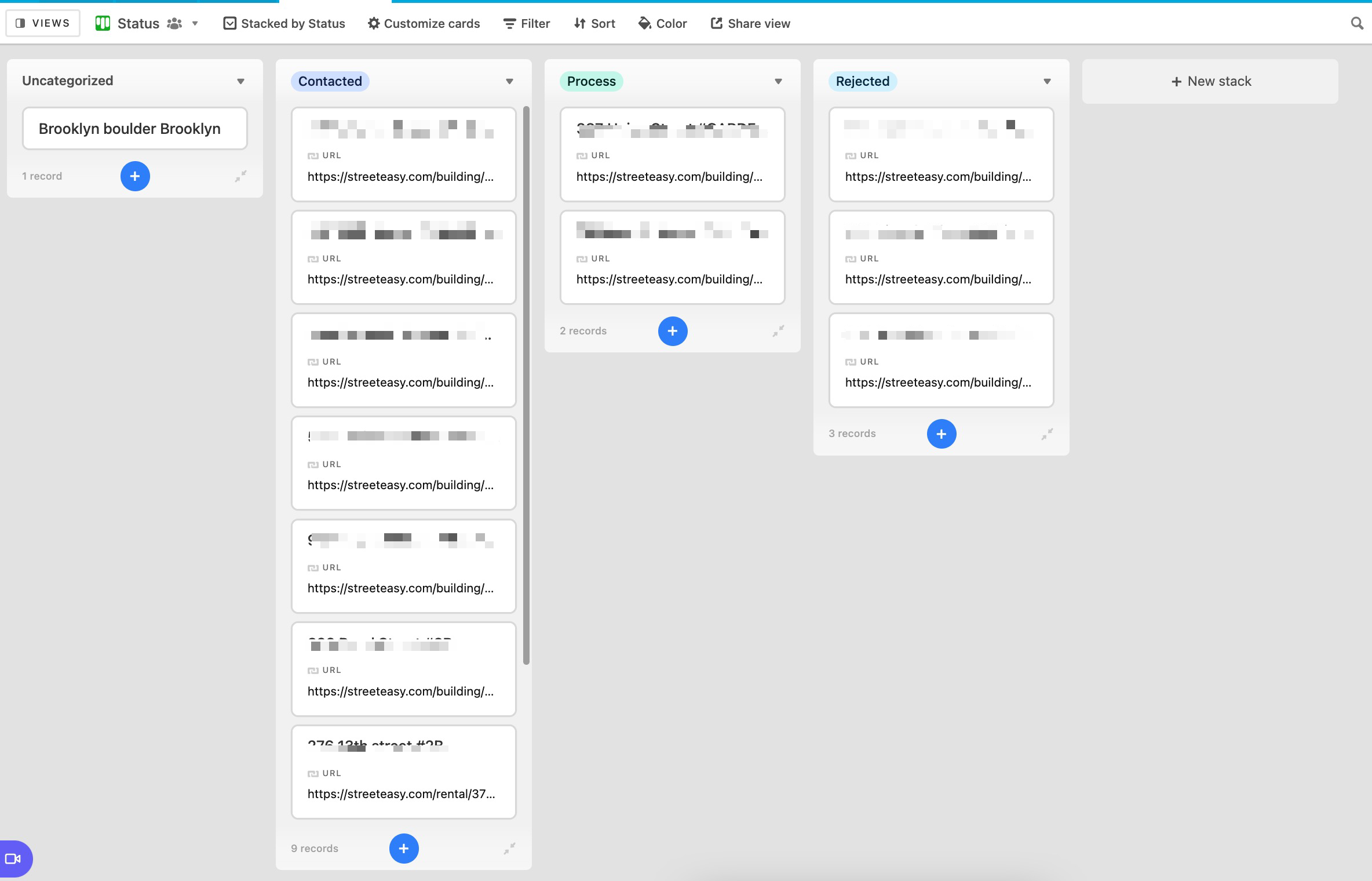The height and width of the screenshot is (881, 1372).
Task: Collapse the Process stack with the arrows icon
Action: coord(778,331)
